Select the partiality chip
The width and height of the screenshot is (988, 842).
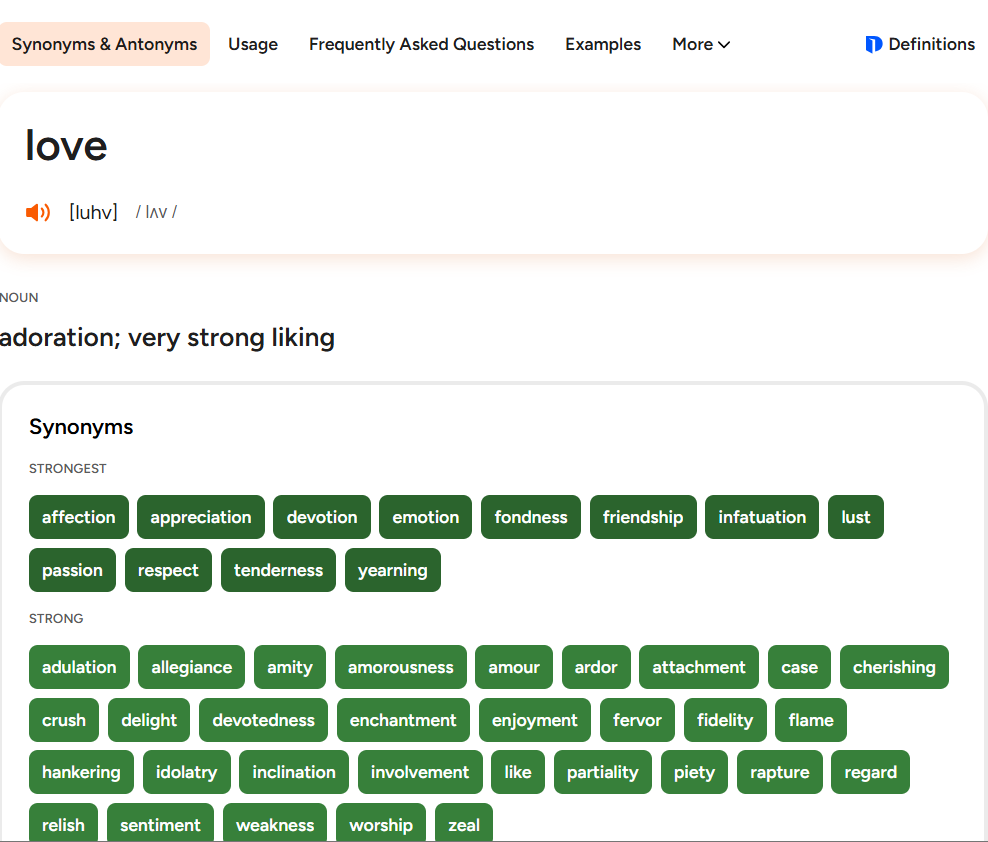[x=602, y=772]
